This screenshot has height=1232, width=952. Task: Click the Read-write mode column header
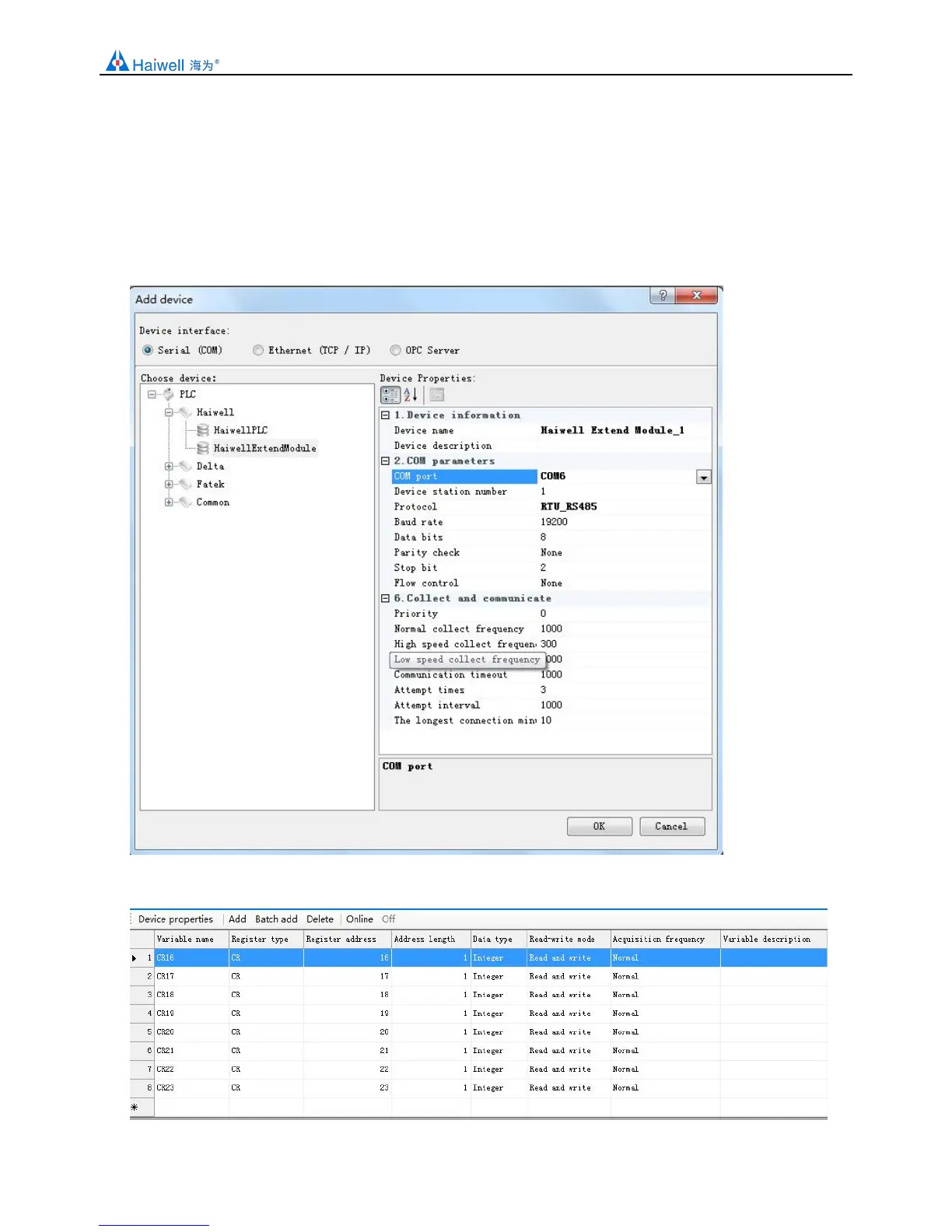point(569,940)
